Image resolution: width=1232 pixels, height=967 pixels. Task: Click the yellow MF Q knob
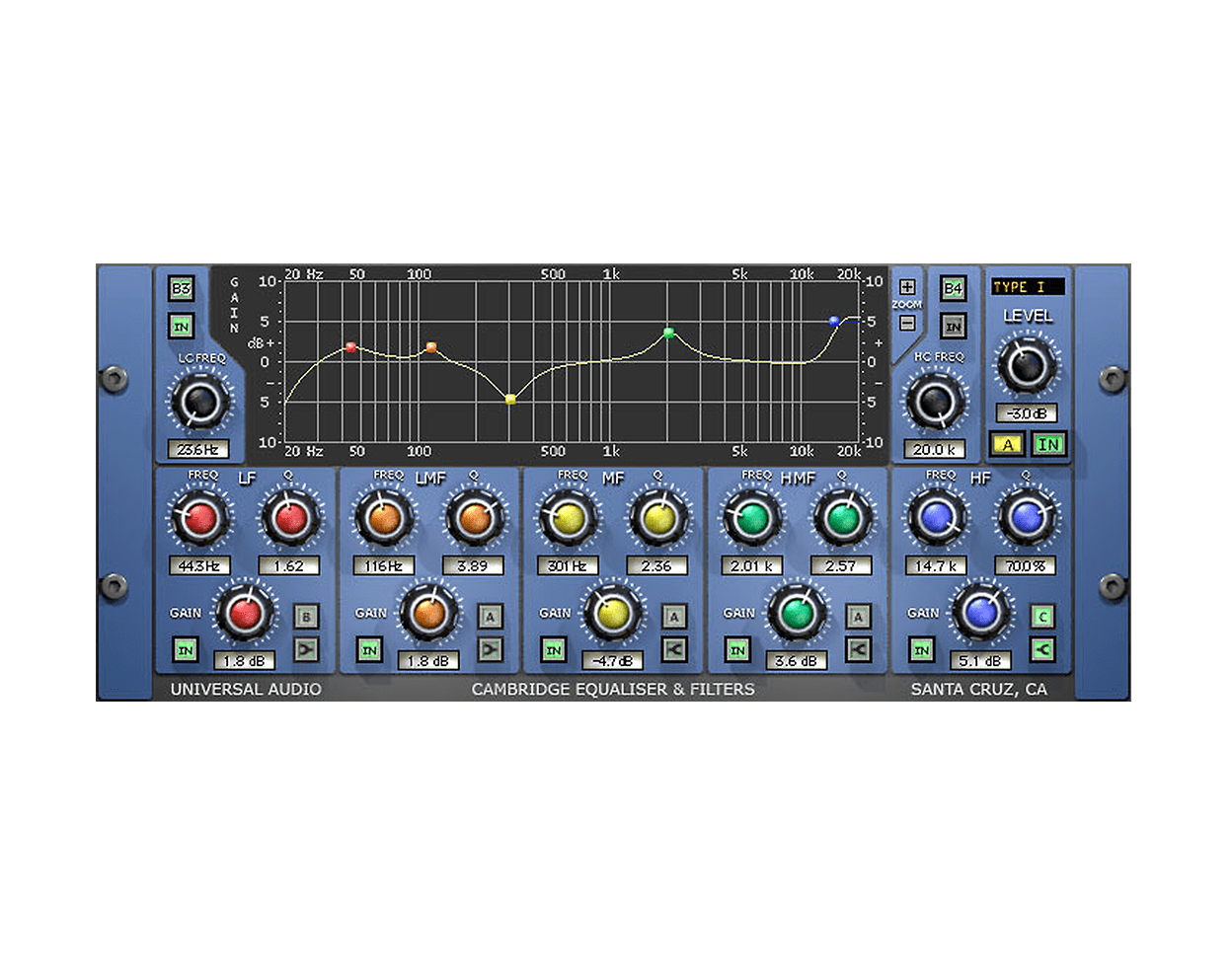658,518
